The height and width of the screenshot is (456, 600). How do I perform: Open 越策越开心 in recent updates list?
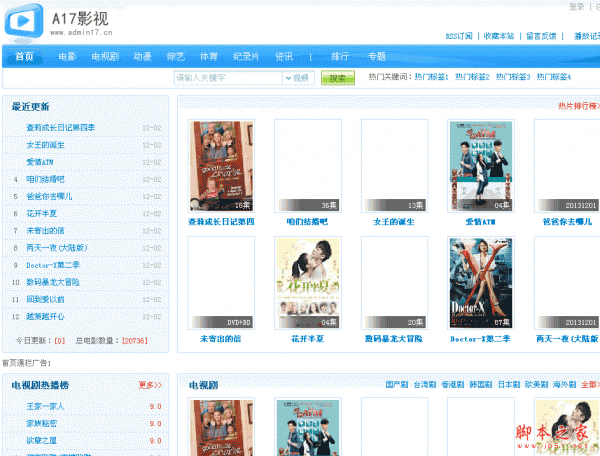[45, 317]
